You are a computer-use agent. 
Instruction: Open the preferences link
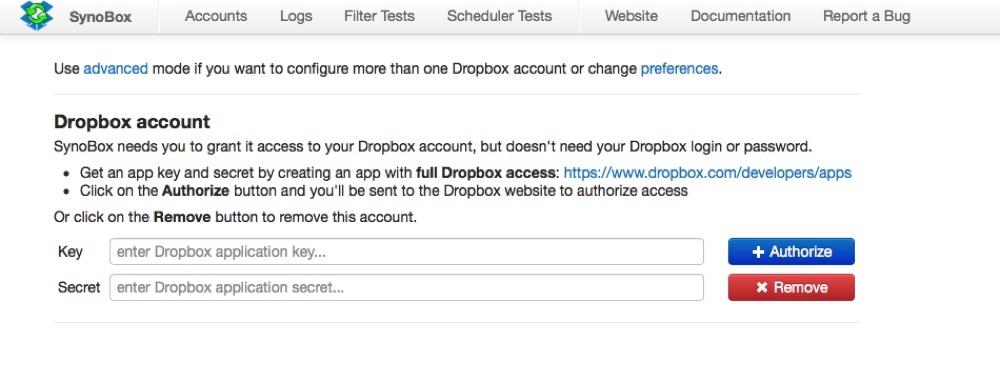point(679,68)
